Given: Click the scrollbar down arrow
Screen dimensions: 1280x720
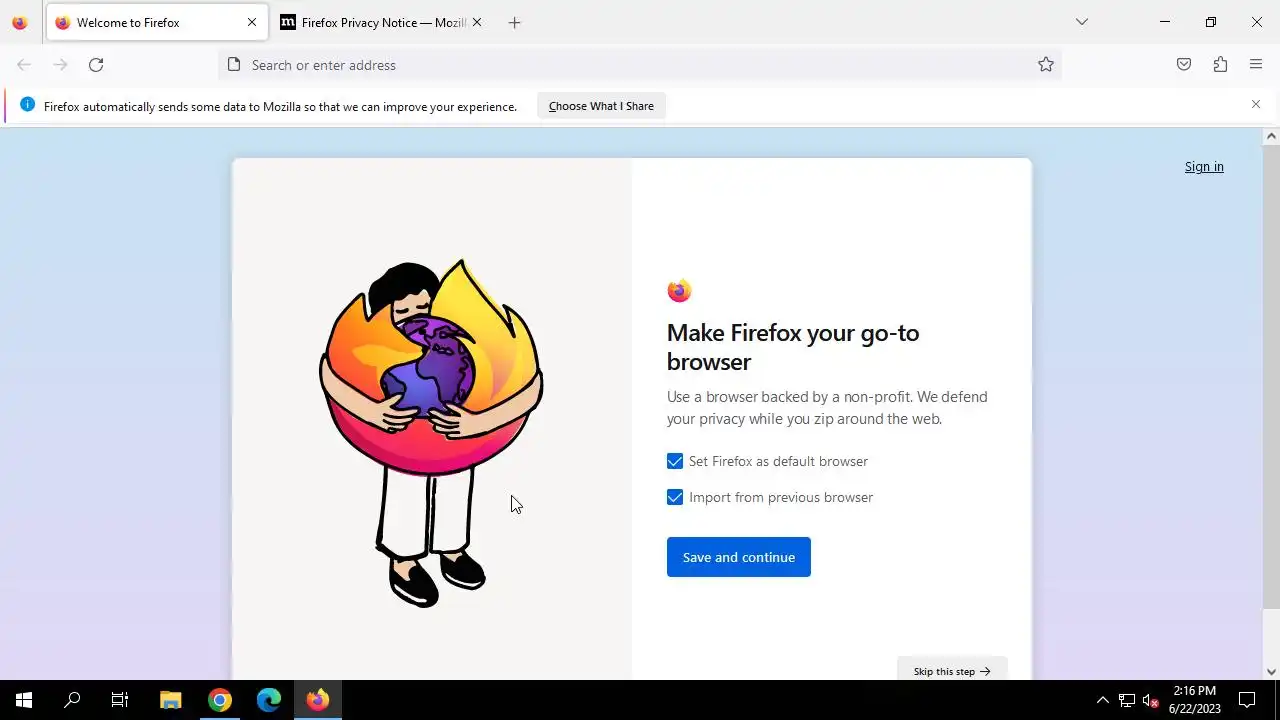Looking at the screenshot, I should point(1271,672).
